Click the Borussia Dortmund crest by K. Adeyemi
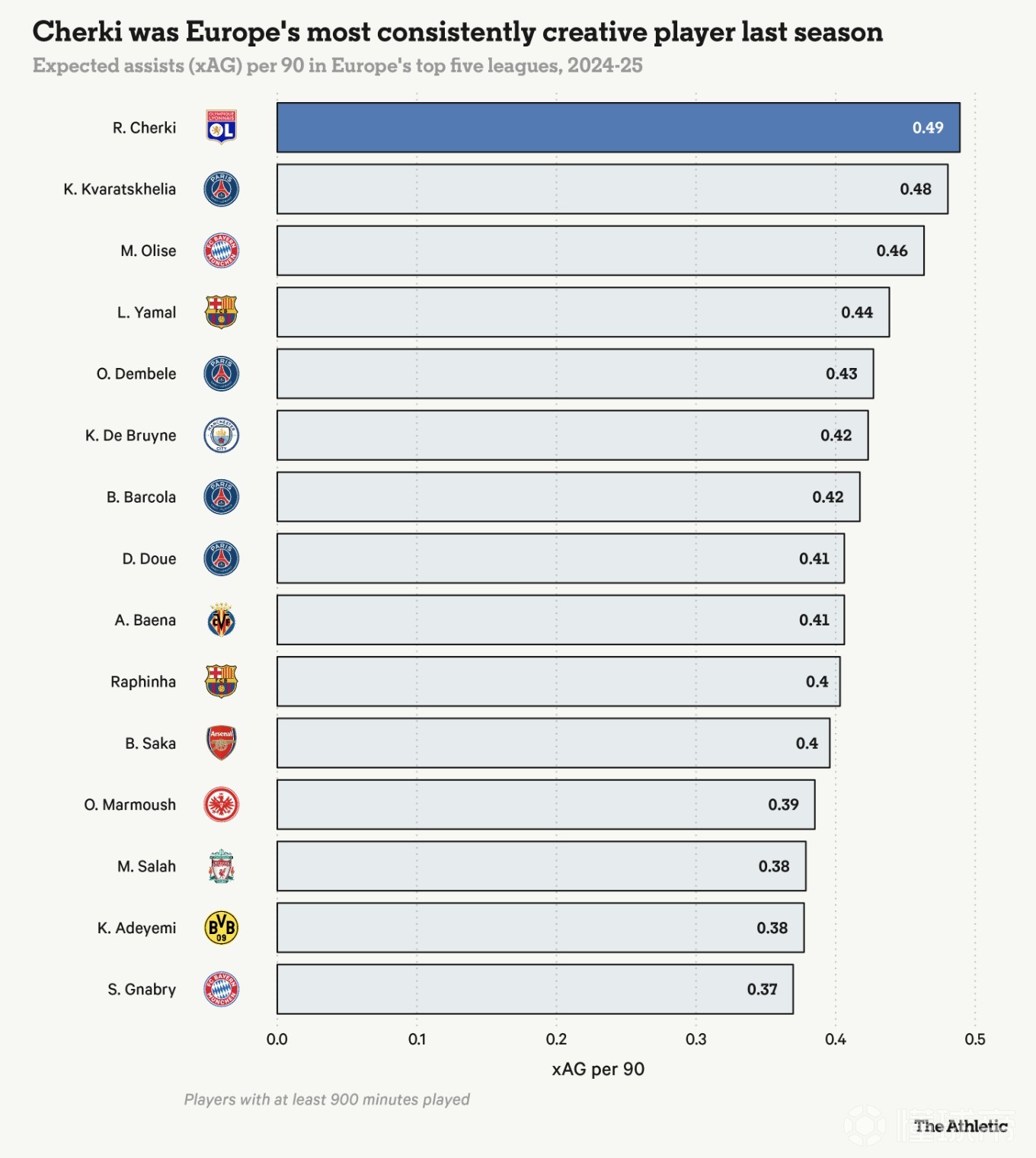Image resolution: width=1036 pixels, height=1158 pixels. [222, 928]
